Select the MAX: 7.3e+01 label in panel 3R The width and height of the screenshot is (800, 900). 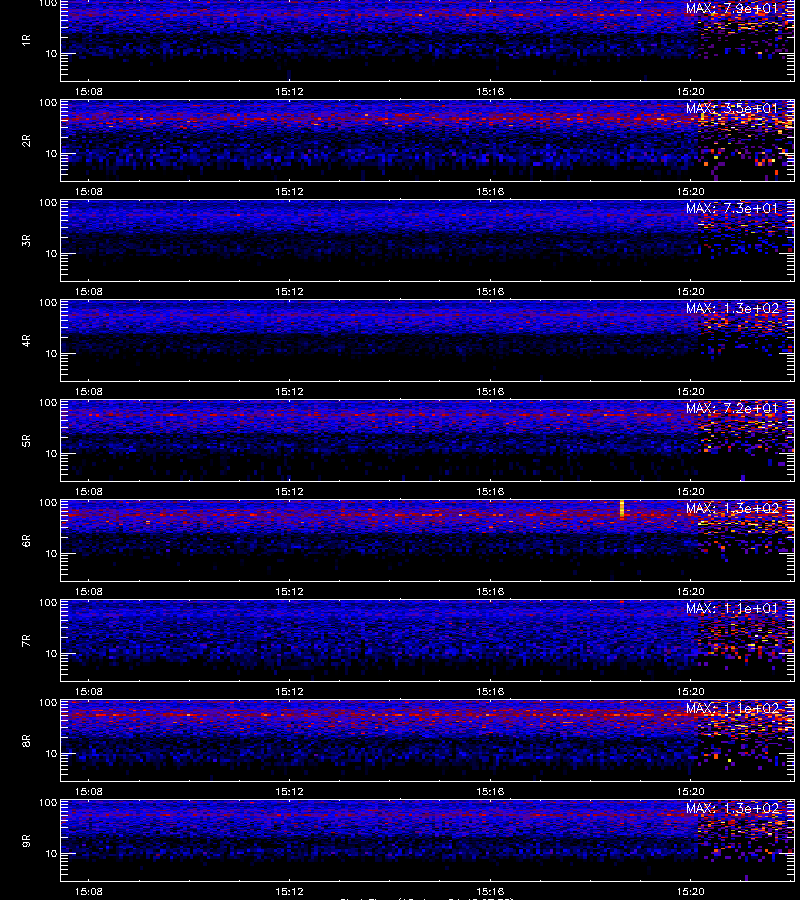[x=732, y=208]
